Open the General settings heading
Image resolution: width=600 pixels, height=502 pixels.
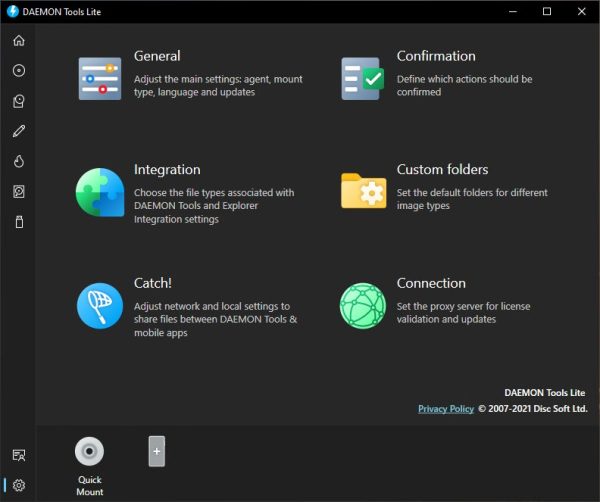click(157, 56)
